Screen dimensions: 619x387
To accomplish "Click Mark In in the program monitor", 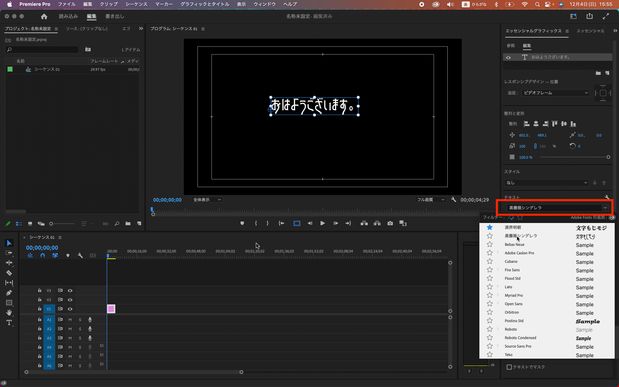I will click(256, 224).
